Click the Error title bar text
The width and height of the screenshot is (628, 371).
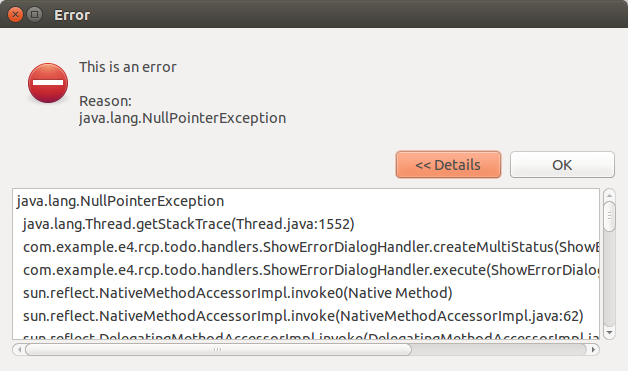(x=72, y=15)
